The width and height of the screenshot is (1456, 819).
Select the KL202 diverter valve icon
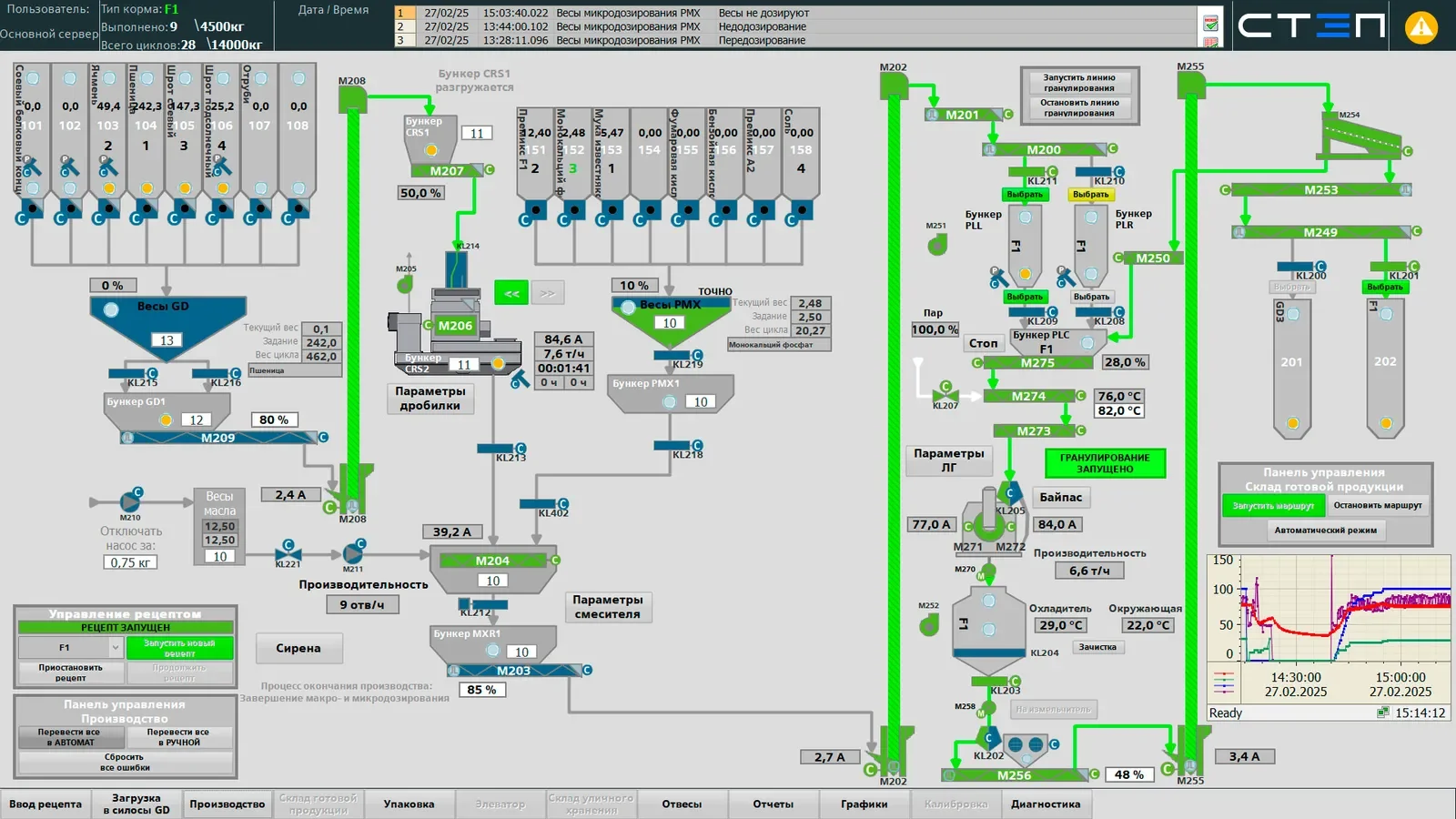(x=989, y=739)
